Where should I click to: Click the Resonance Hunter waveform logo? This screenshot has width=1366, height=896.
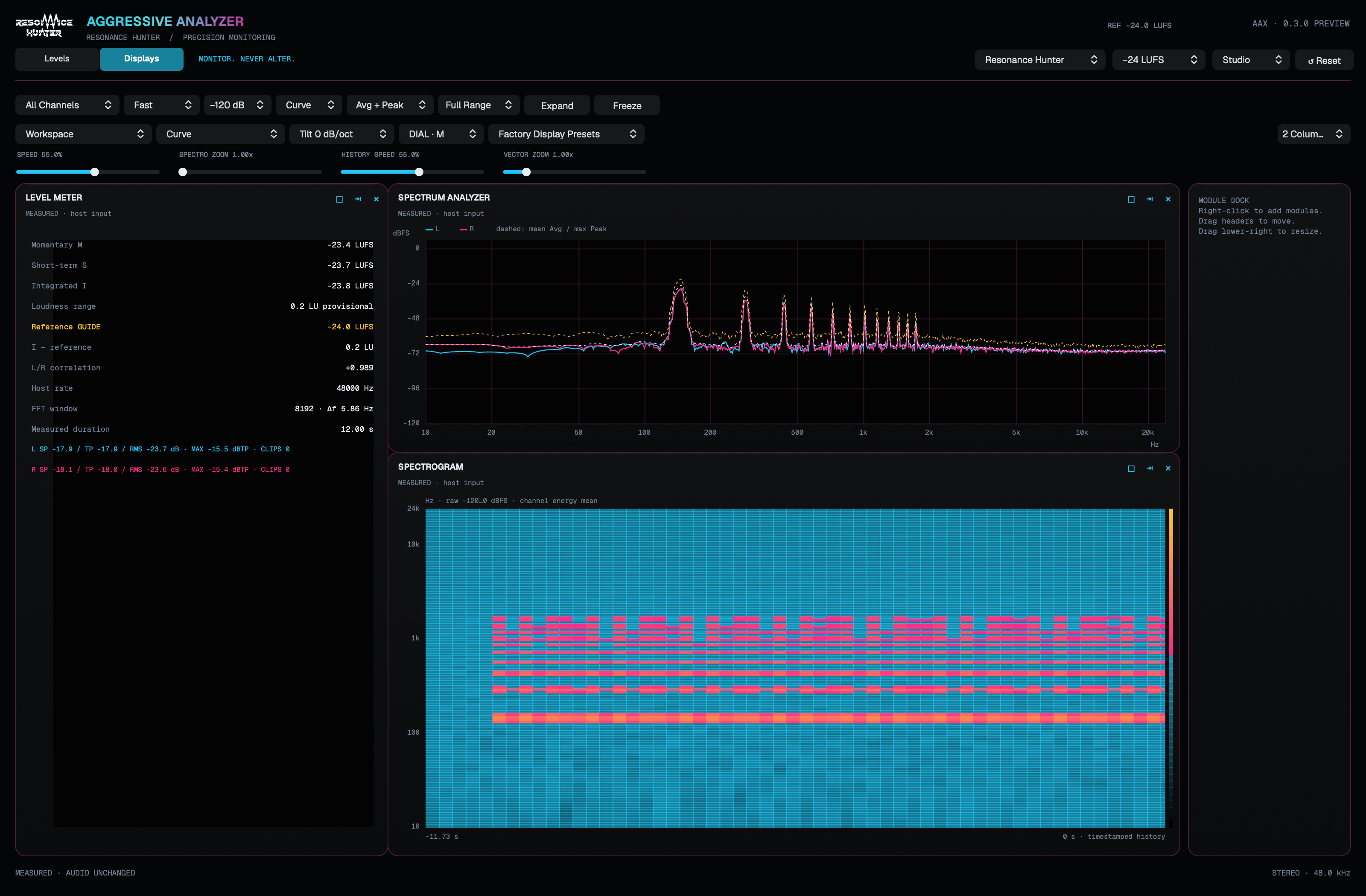point(44,26)
